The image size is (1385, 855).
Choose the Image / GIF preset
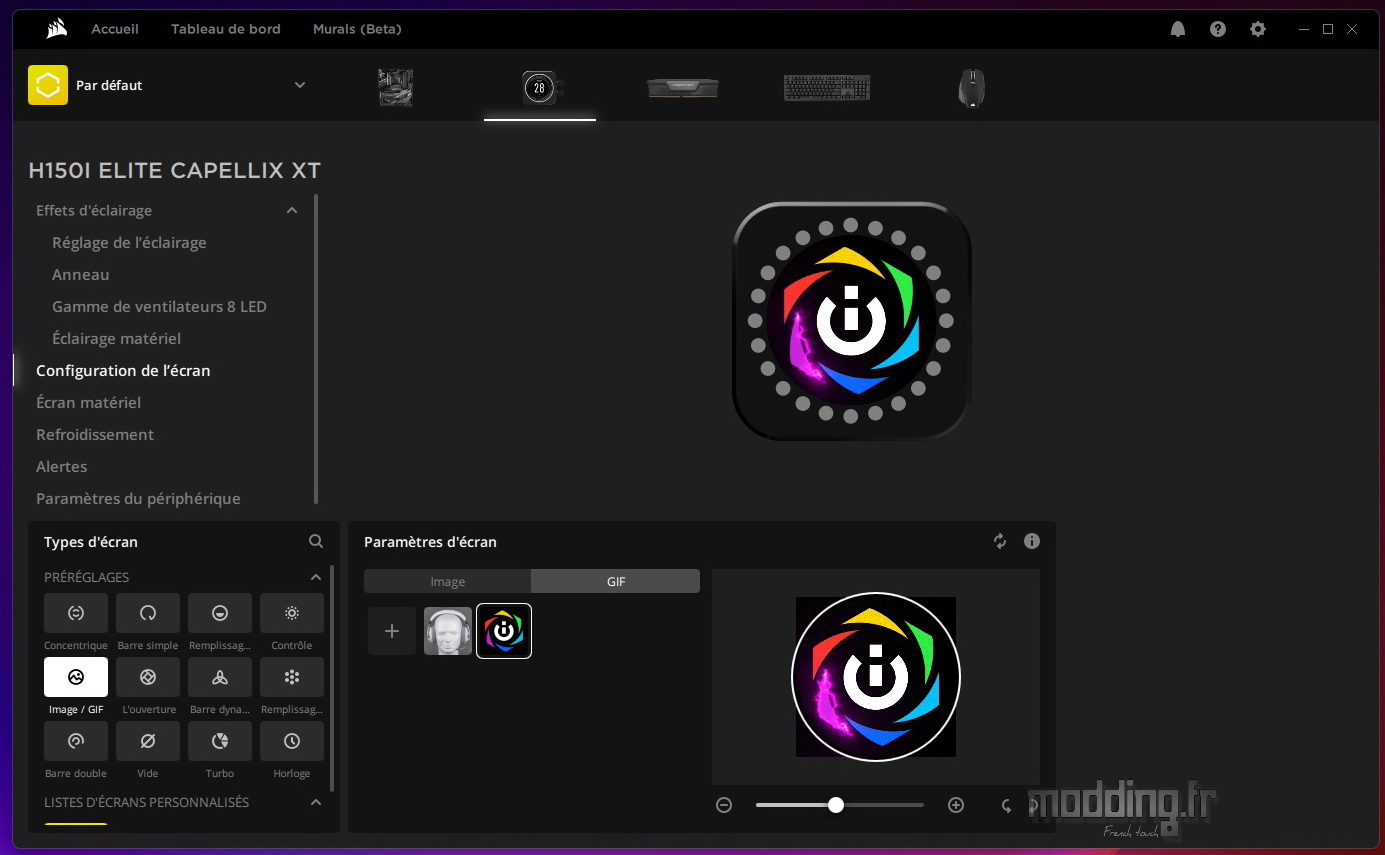tap(76, 677)
